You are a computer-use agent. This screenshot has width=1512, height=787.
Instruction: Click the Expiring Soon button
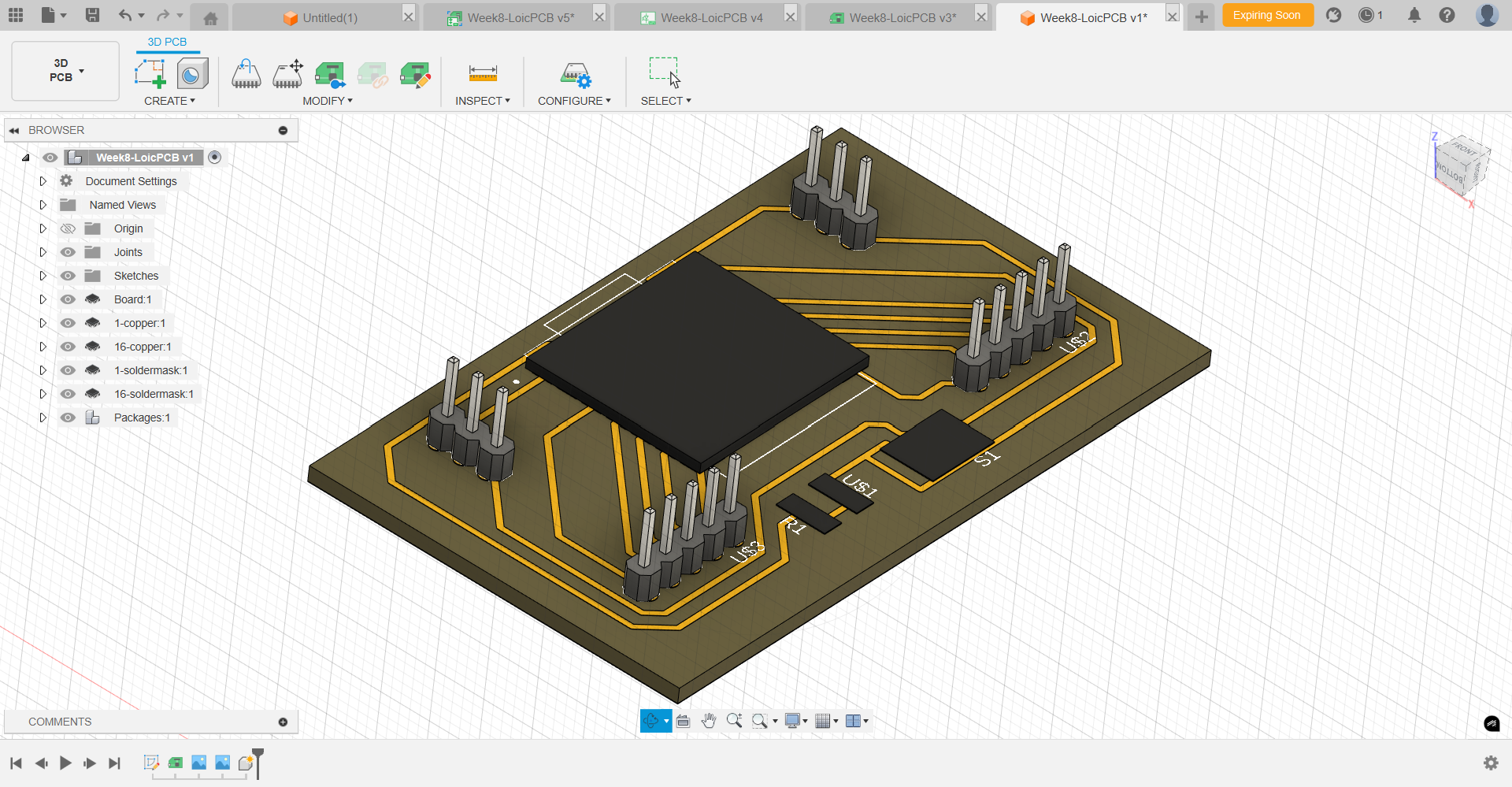[x=1266, y=15]
